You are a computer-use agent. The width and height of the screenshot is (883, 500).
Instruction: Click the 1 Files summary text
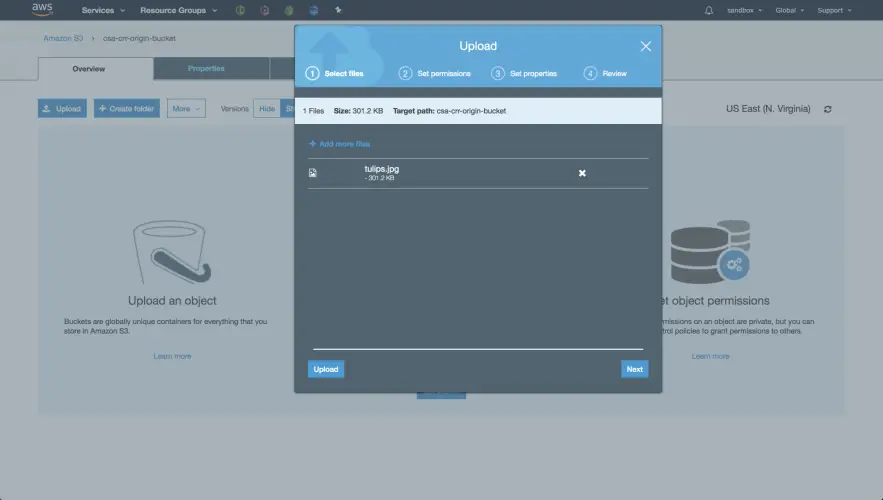[x=313, y=111]
